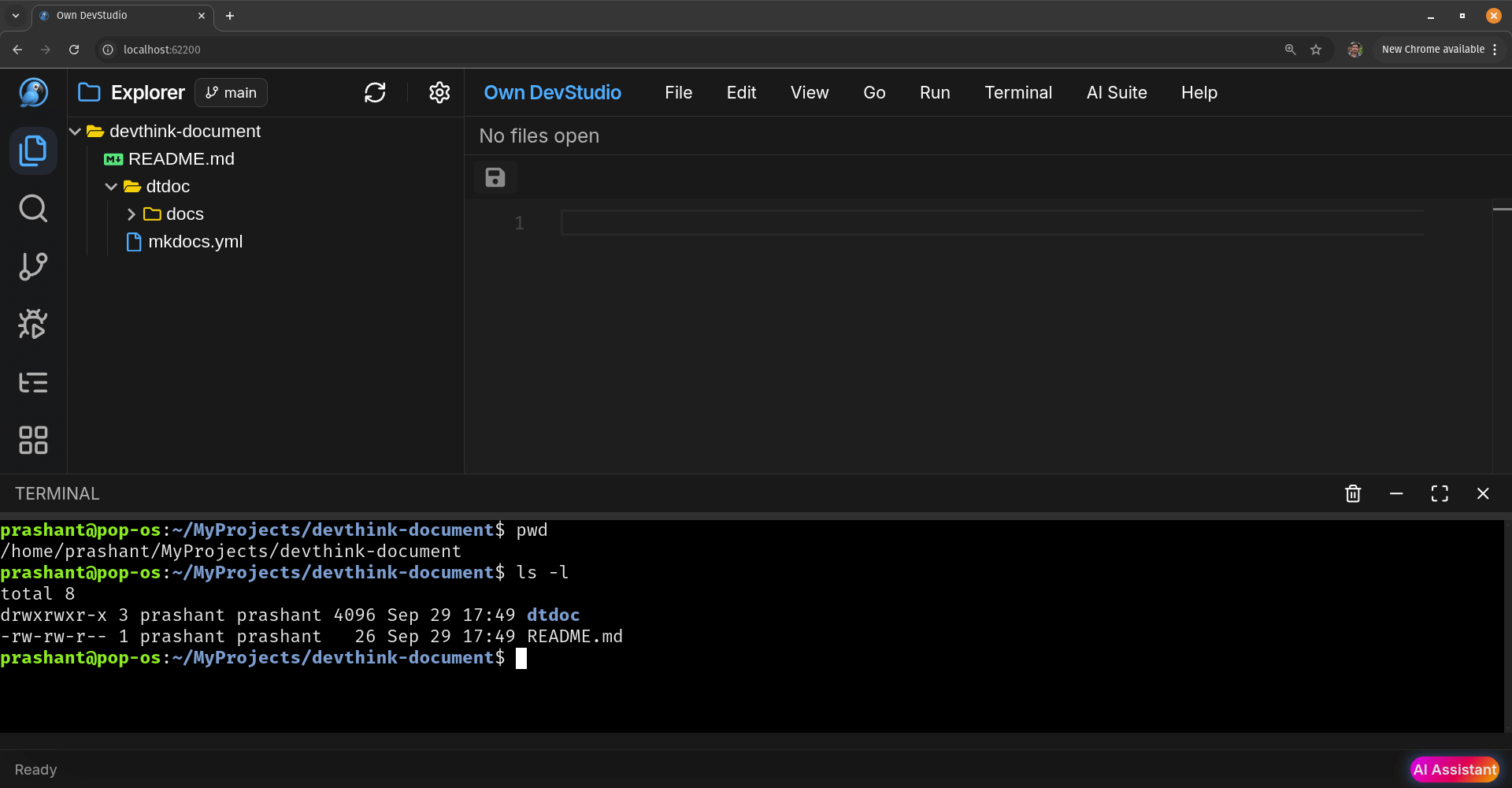Expand the docs folder
The image size is (1512, 788).
pos(131,214)
